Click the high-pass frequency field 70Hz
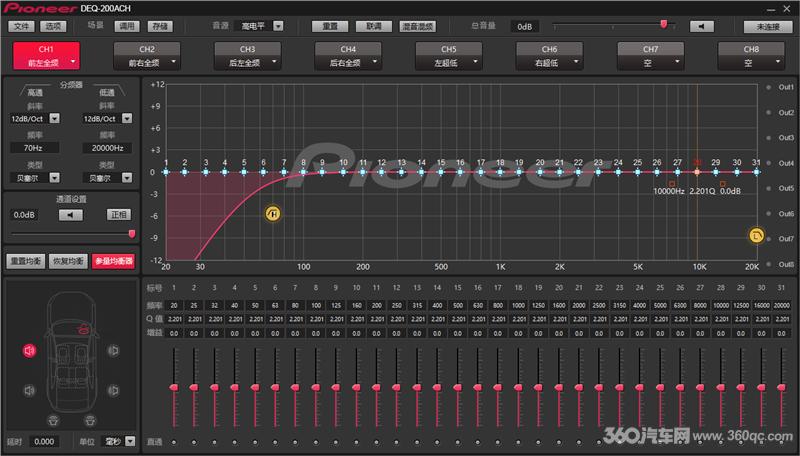 click(34, 148)
